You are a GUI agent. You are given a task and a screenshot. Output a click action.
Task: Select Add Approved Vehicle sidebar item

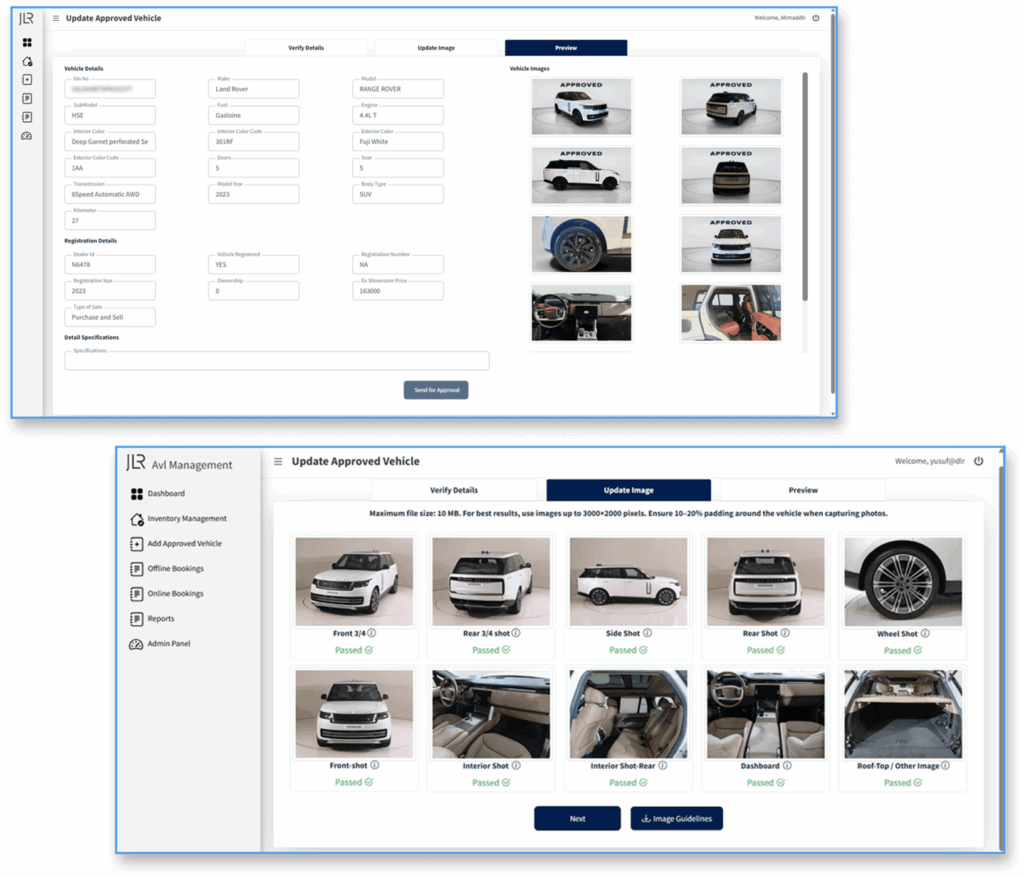(x=184, y=544)
